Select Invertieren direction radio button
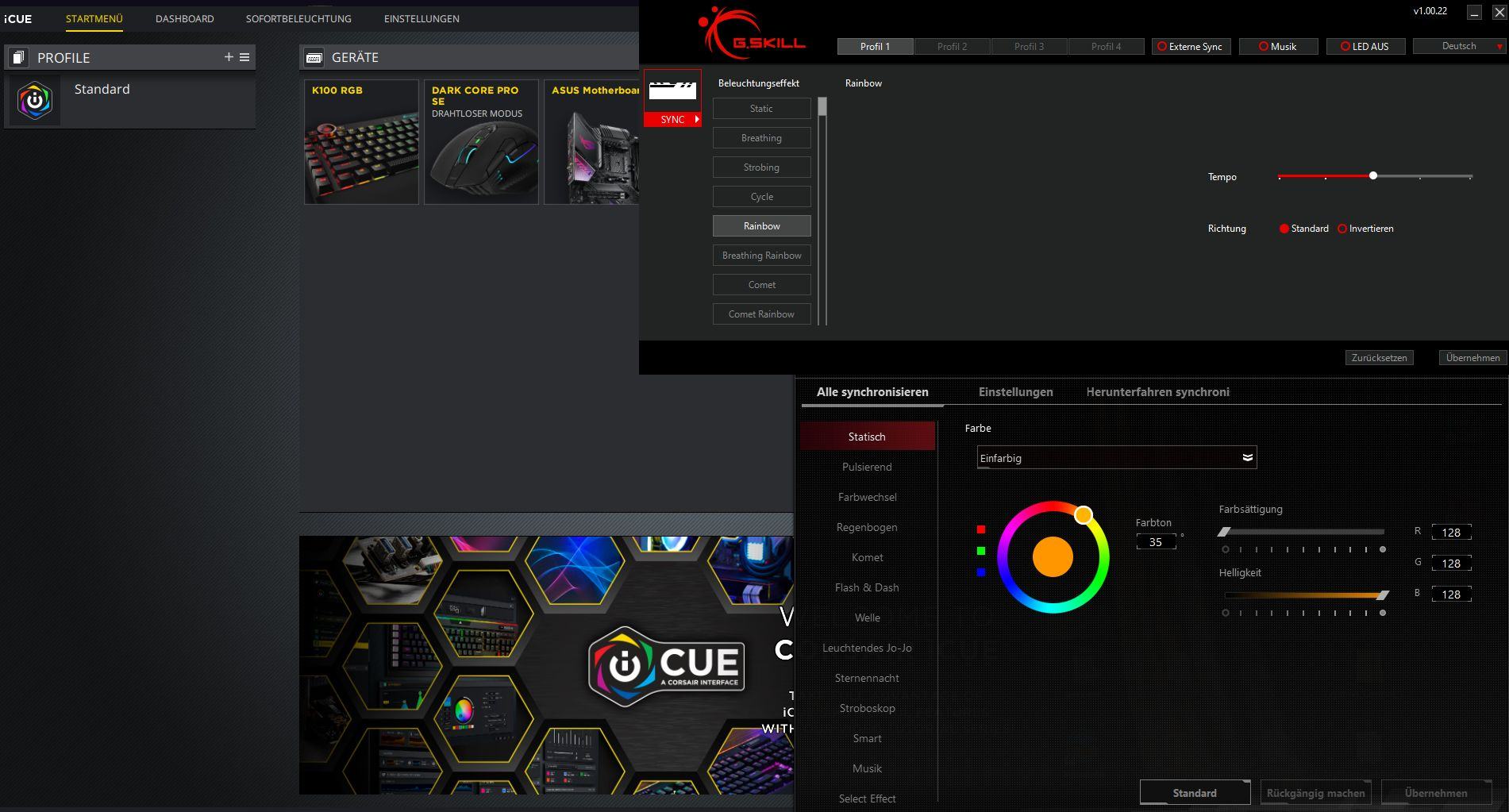 [x=1342, y=229]
